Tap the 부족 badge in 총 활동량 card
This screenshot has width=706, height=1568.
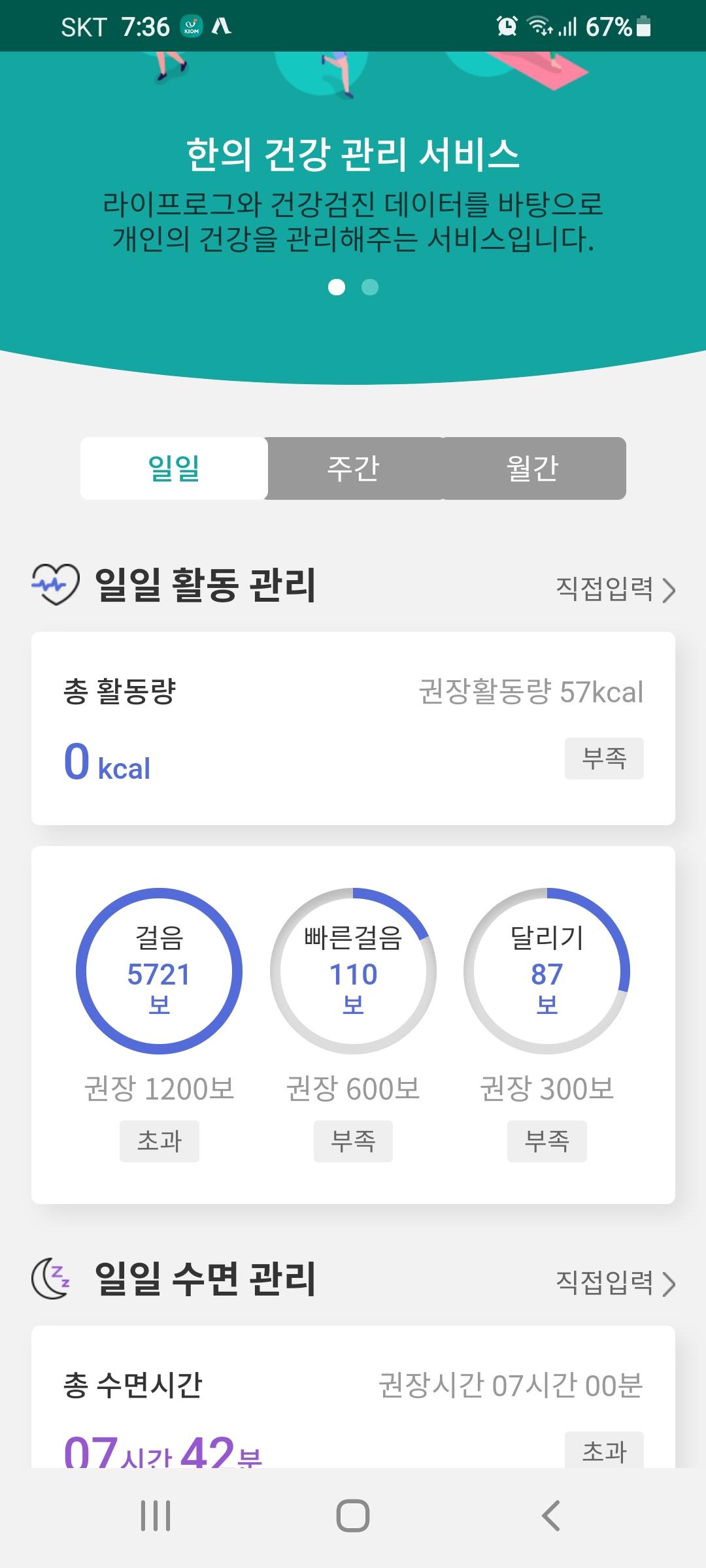[604, 759]
